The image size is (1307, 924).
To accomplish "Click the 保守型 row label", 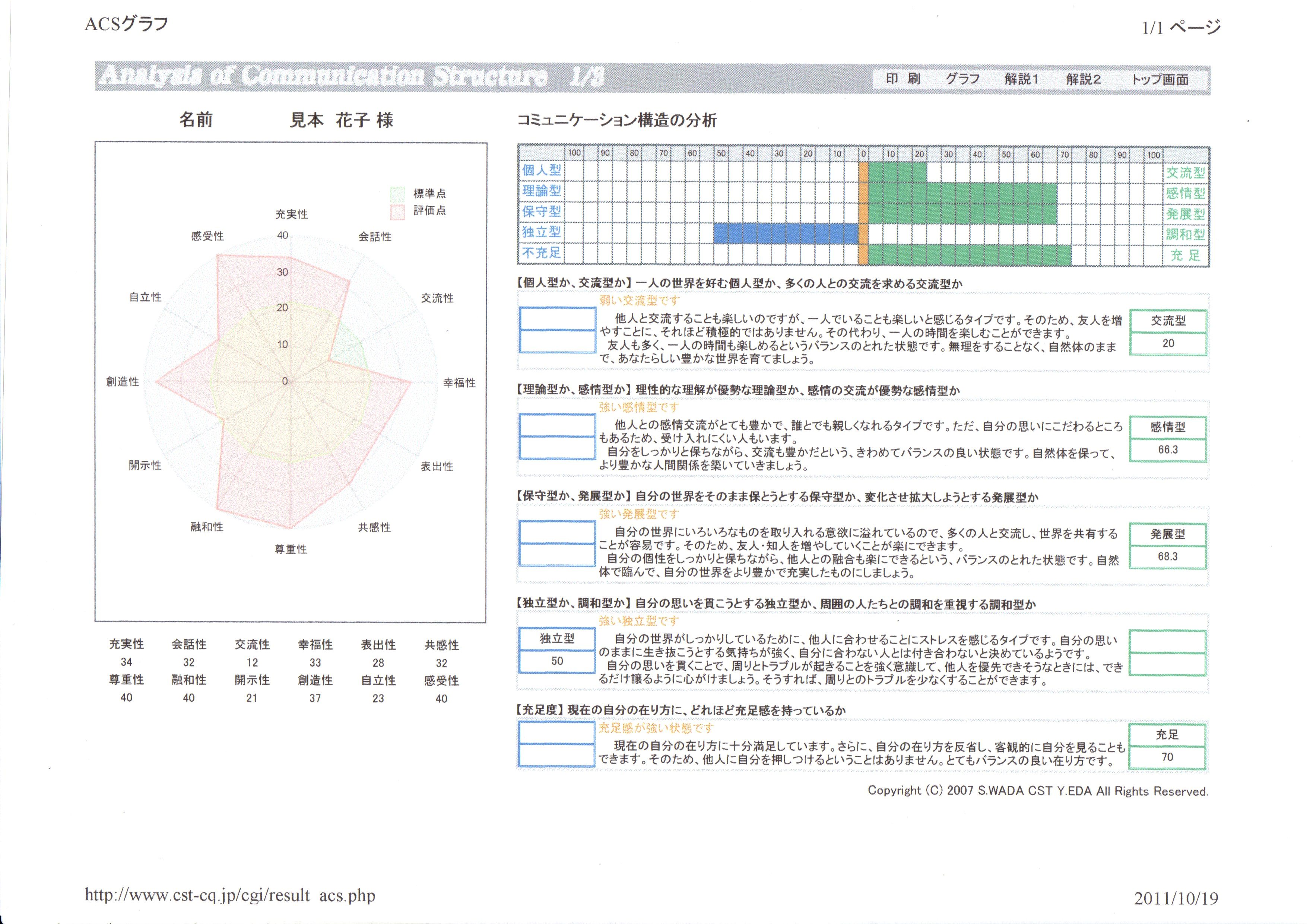I will point(541,211).
